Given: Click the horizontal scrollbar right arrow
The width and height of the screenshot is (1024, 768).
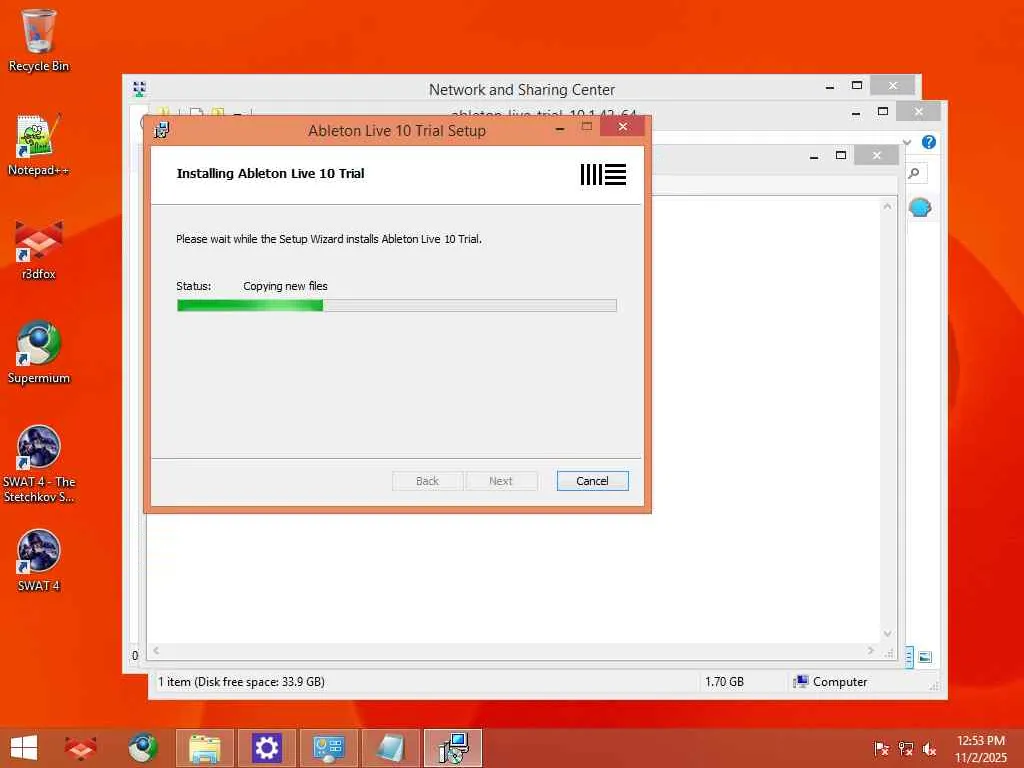Looking at the screenshot, I should pos(871,650).
